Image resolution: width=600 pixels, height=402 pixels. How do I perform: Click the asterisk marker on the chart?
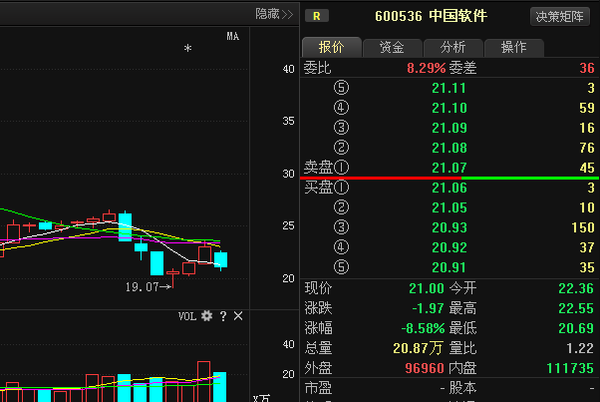188,49
